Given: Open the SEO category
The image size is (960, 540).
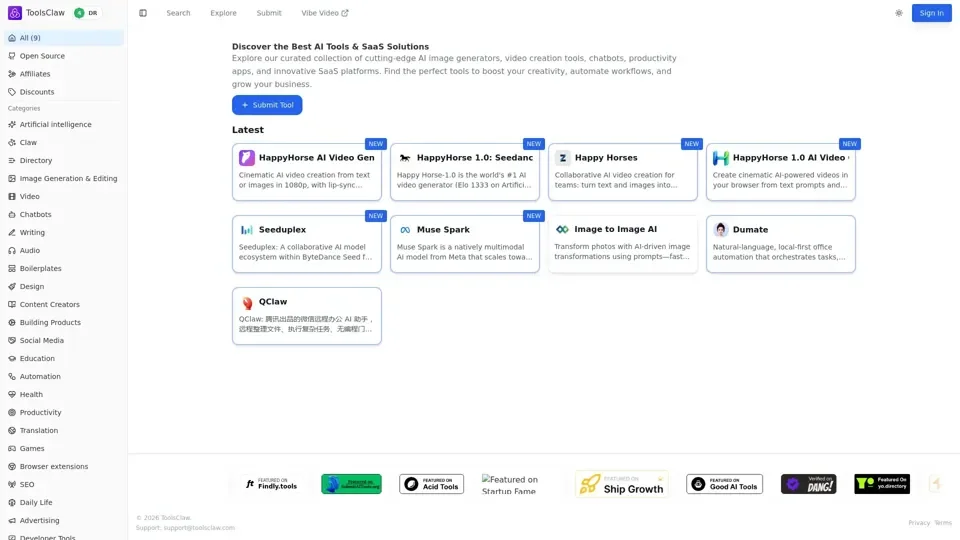Looking at the screenshot, I should 64,485.
